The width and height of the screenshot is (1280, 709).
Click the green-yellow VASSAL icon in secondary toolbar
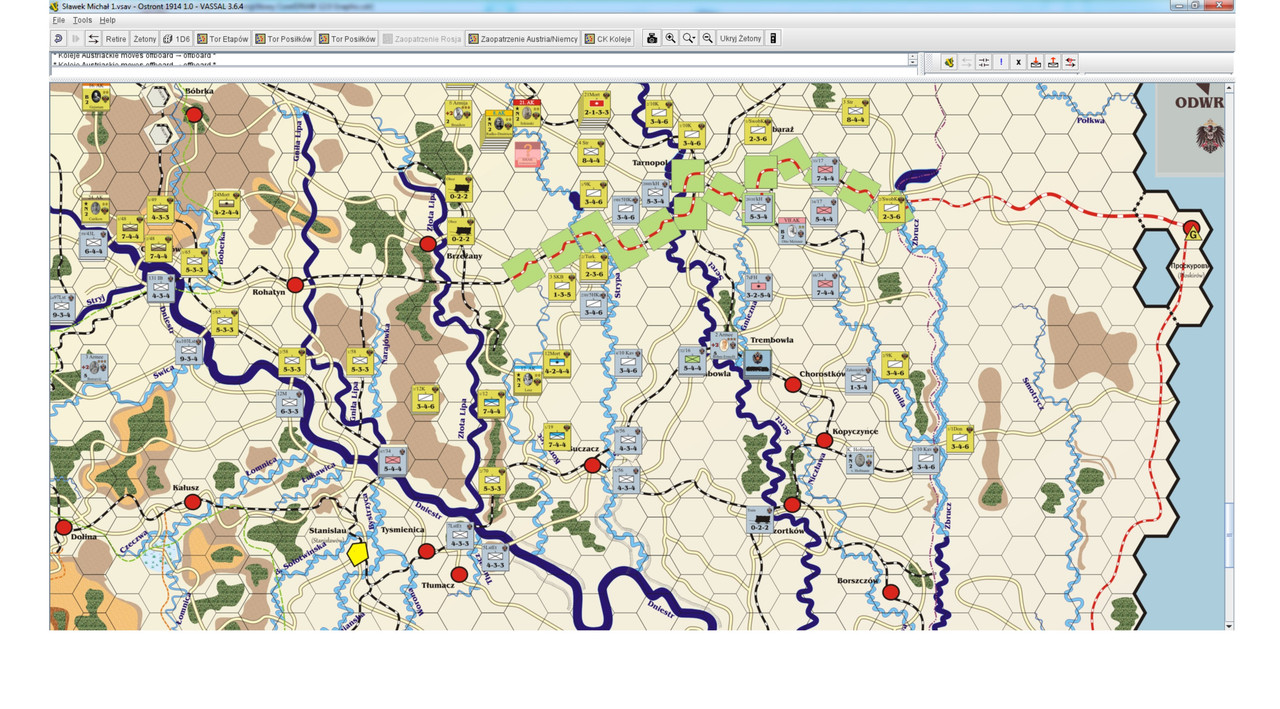(x=949, y=62)
